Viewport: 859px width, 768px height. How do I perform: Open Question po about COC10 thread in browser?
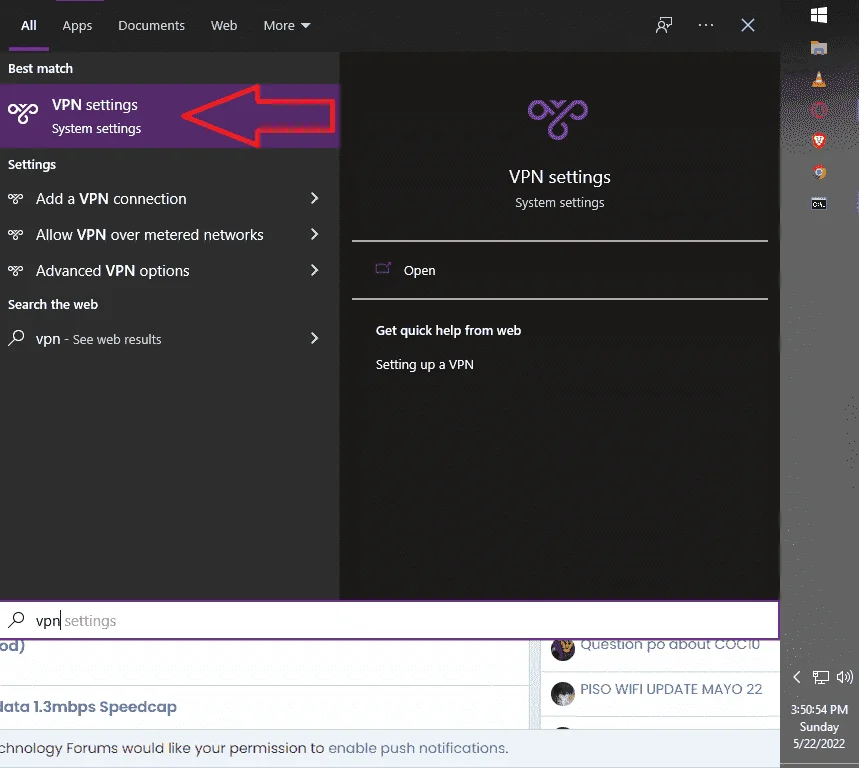click(670, 645)
